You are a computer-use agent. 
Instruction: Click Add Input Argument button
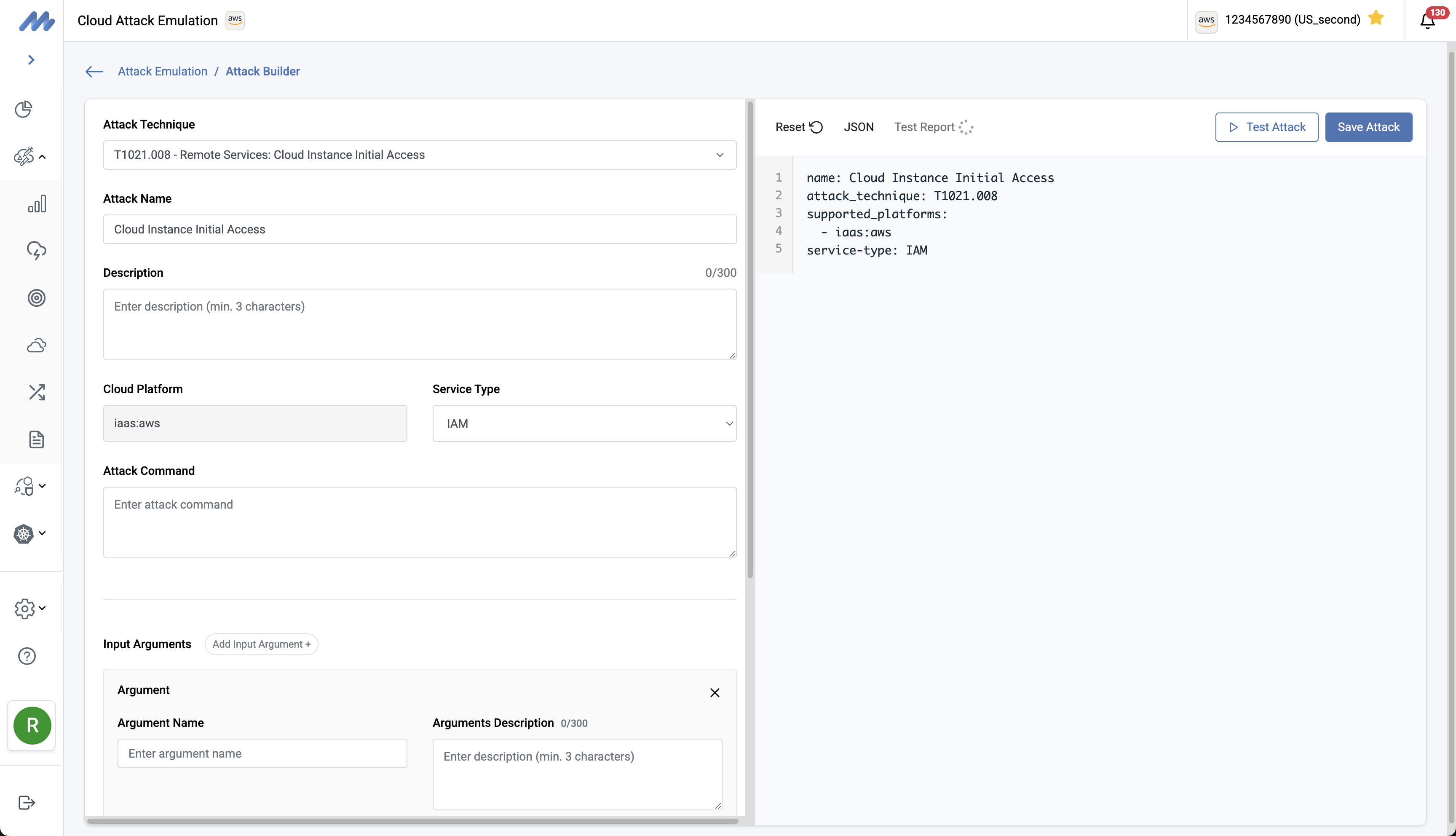pyautogui.click(x=261, y=644)
